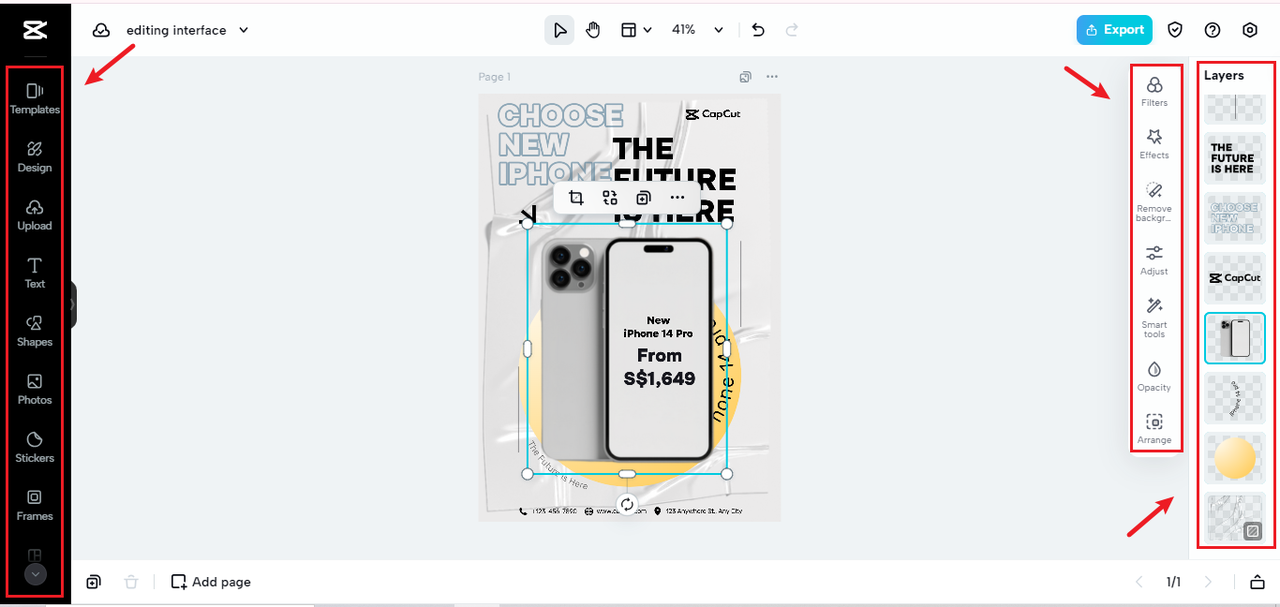Click the CapCut logo icon
1280x607 pixels.
35,30
